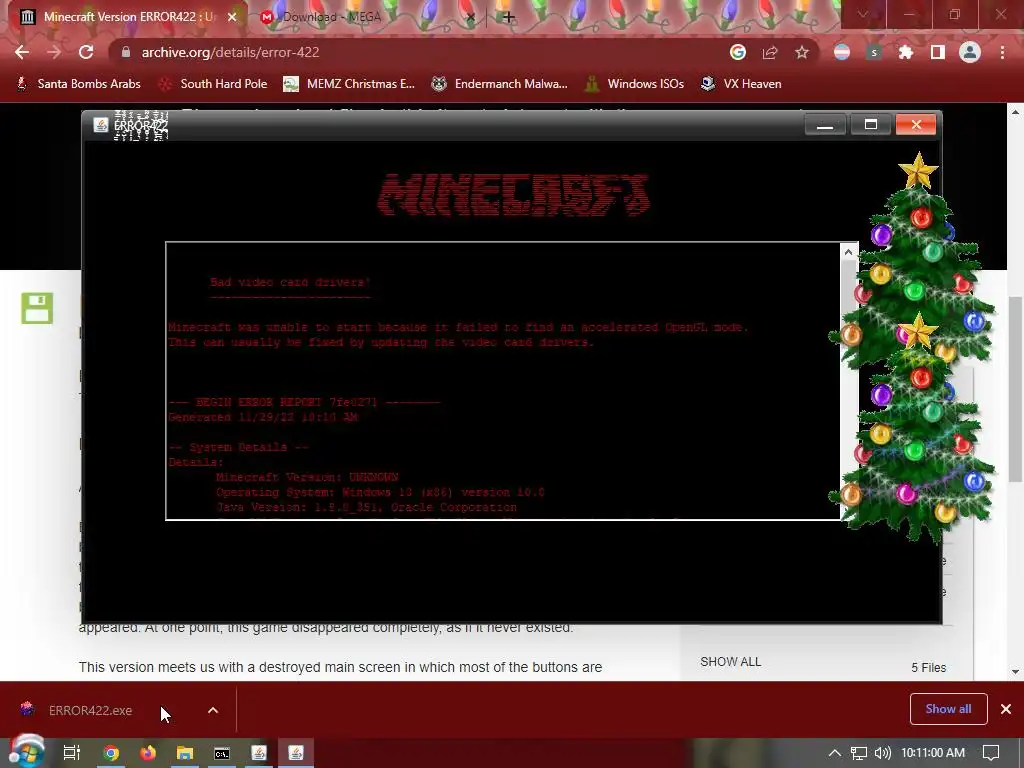The width and height of the screenshot is (1024, 768).
Task: Click the ERROR422 window Java icon
Action: pos(101,125)
